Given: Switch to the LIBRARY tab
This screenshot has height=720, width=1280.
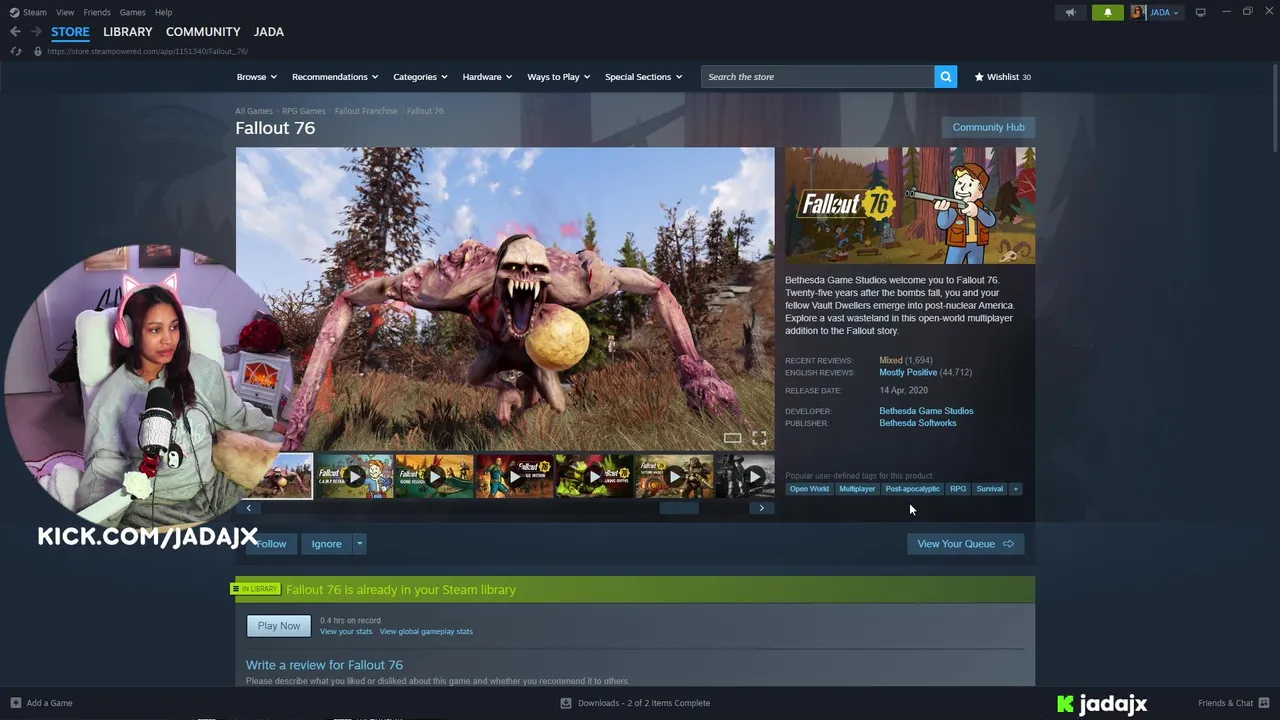Looking at the screenshot, I should point(128,32).
